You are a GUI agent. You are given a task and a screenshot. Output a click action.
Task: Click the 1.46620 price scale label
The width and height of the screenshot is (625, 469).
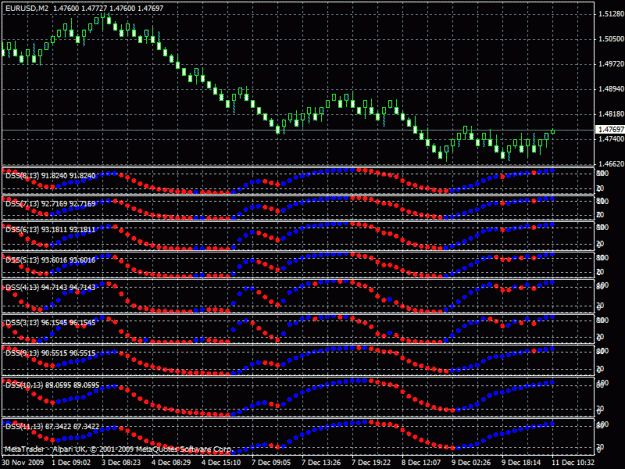pyautogui.click(x=611, y=164)
